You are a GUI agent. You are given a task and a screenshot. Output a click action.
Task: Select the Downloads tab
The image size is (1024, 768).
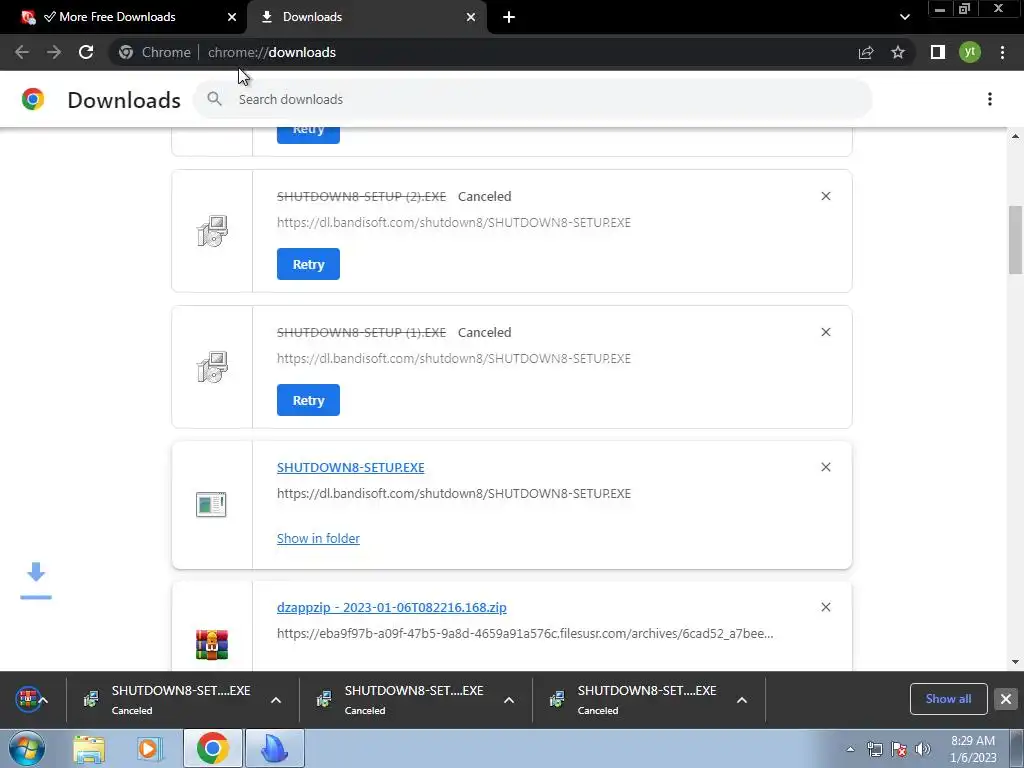tap(369, 17)
